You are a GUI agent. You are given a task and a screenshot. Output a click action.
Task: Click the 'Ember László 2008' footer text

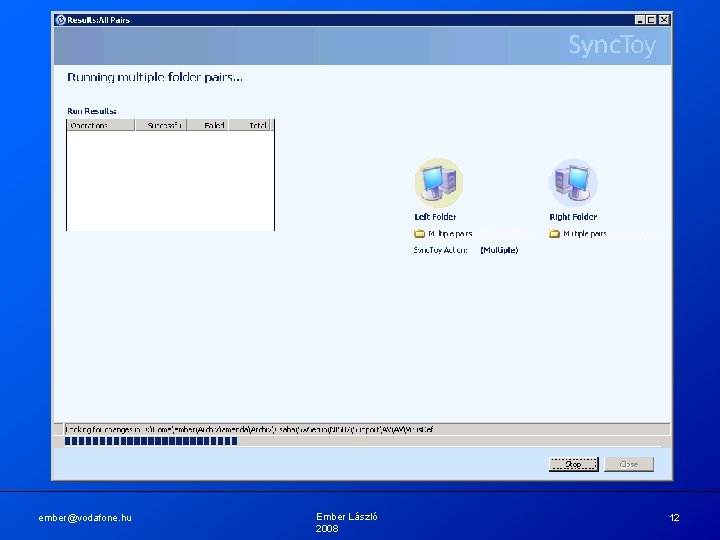pos(346,523)
